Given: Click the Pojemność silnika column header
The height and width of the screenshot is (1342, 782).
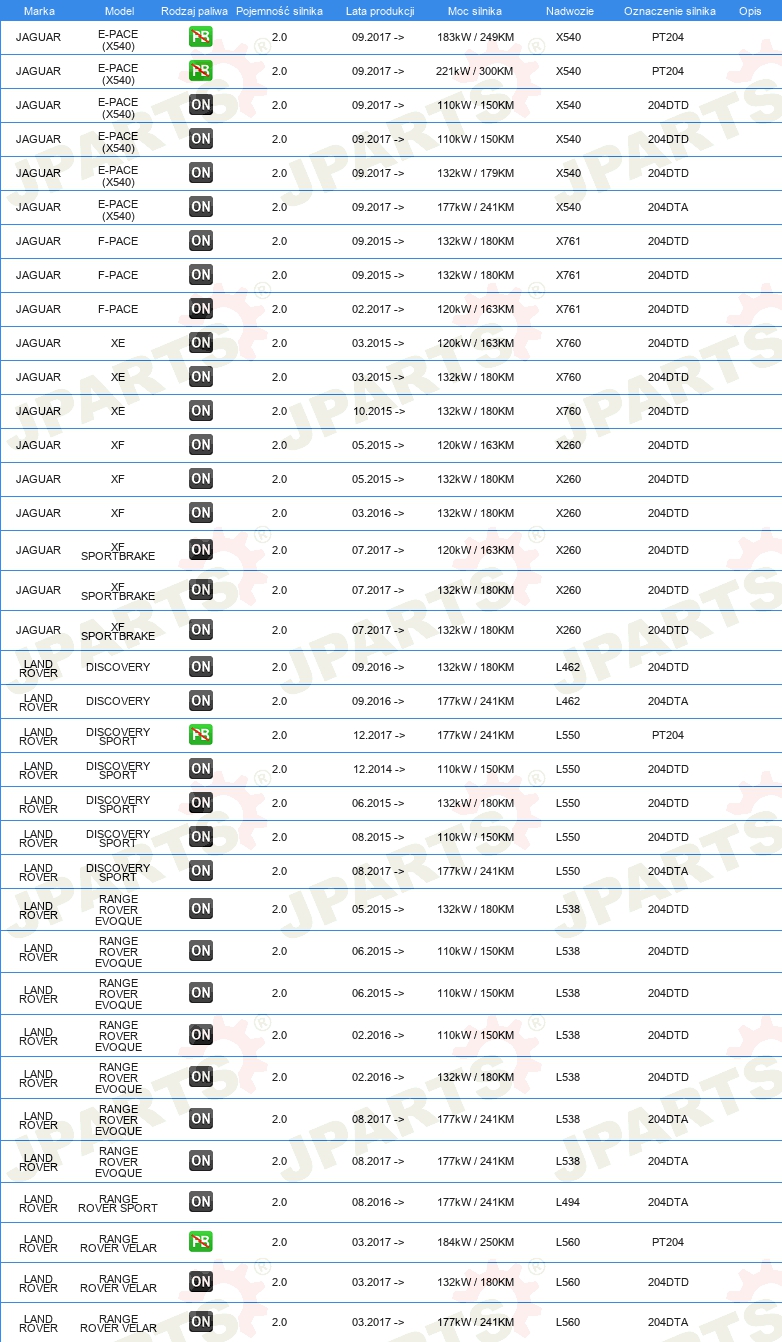Looking at the screenshot, I should tap(279, 11).
